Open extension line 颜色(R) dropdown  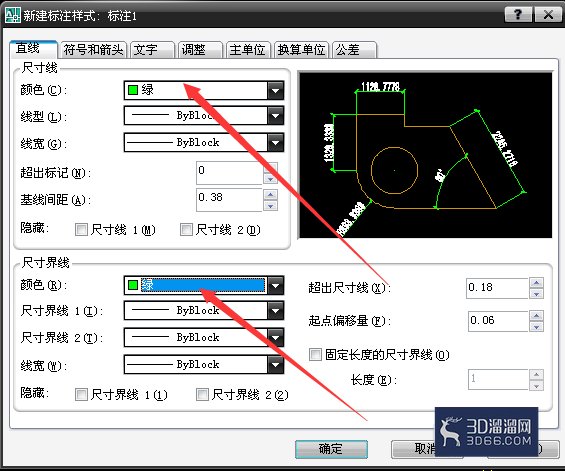(x=276, y=286)
